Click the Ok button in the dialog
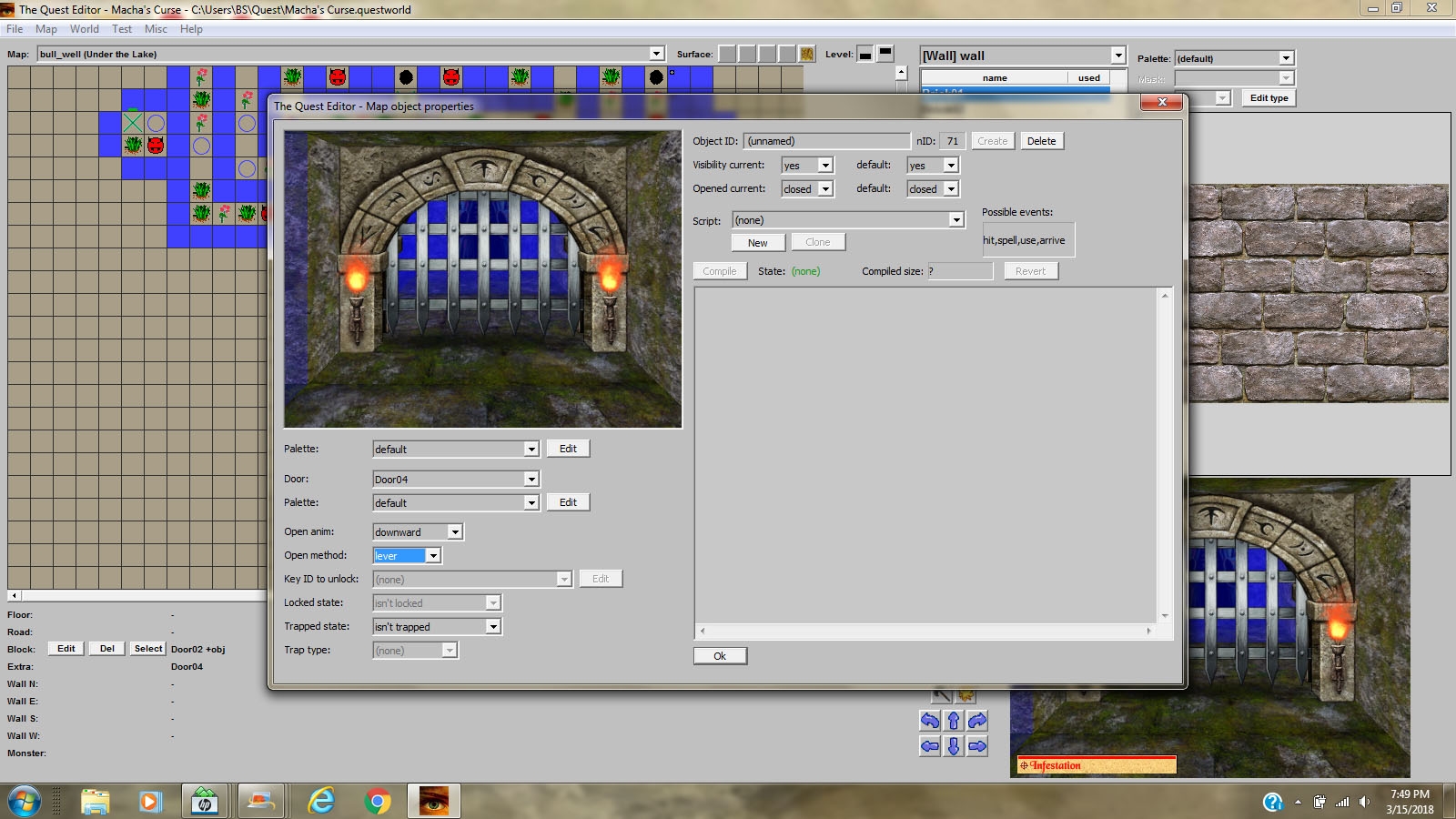The image size is (1456, 819). pos(720,656)
